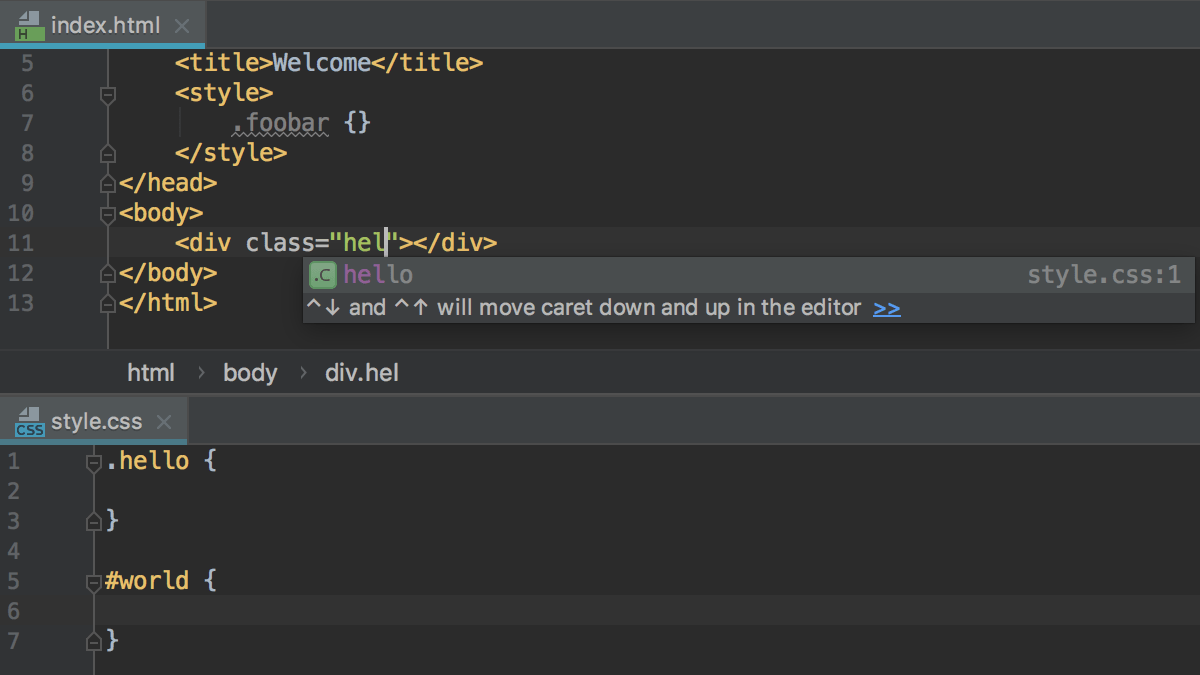Click the >> link in completion hint
The width and height of the screenshot is (1200, 675).
tap(886, 308)
